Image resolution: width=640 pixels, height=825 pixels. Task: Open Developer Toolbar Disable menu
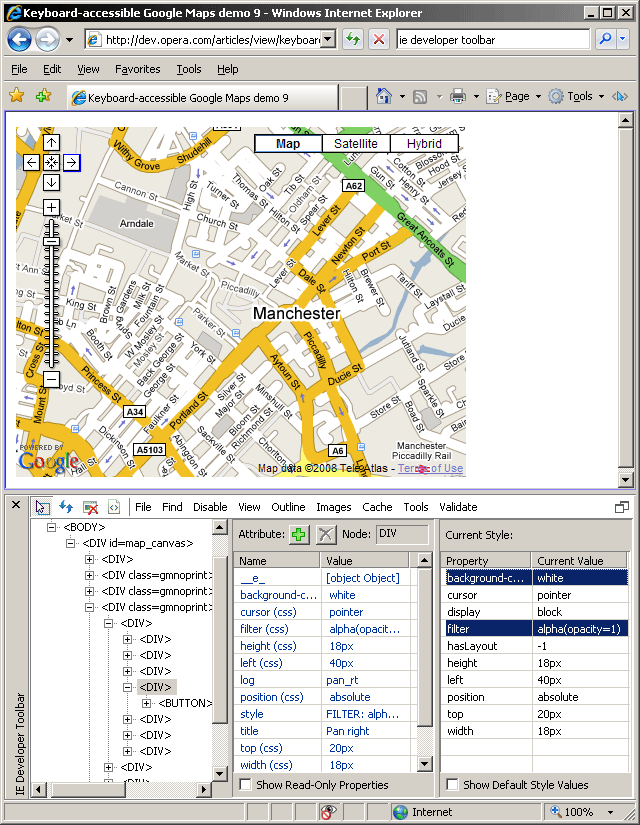click(210, 507)
